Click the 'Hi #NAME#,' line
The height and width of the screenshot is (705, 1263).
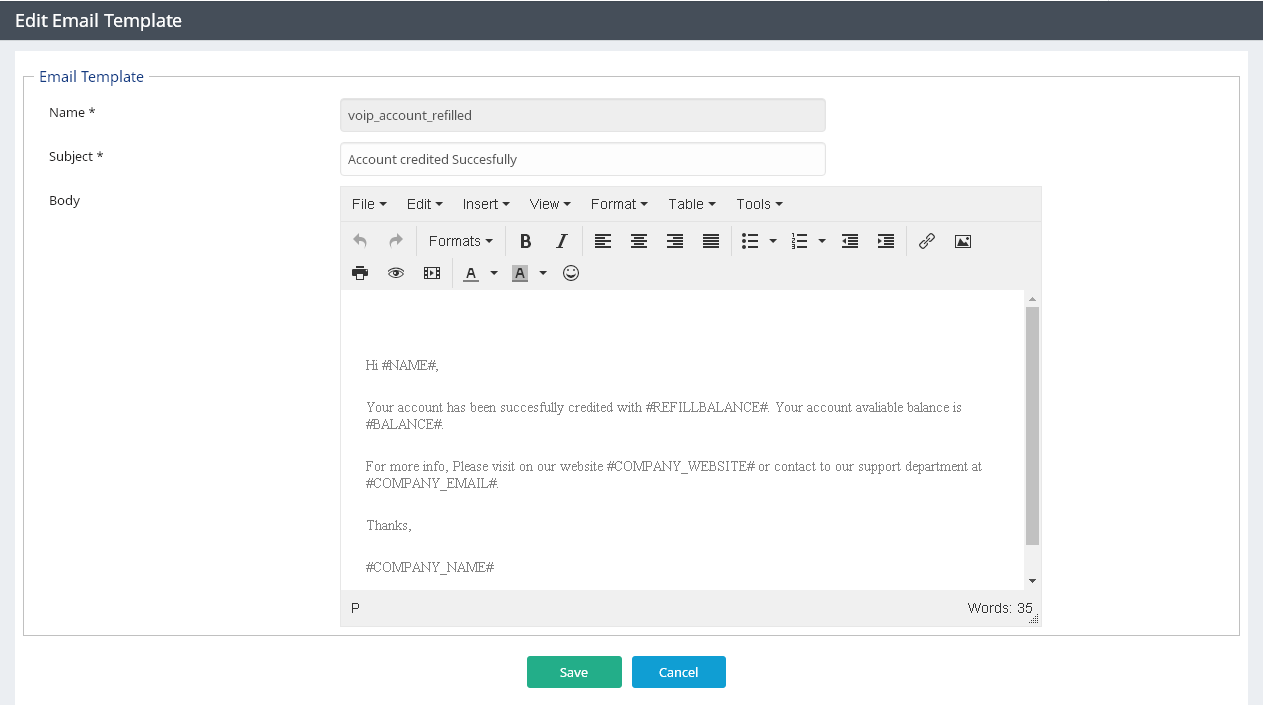pyautogui.click(x=402, y=366)
